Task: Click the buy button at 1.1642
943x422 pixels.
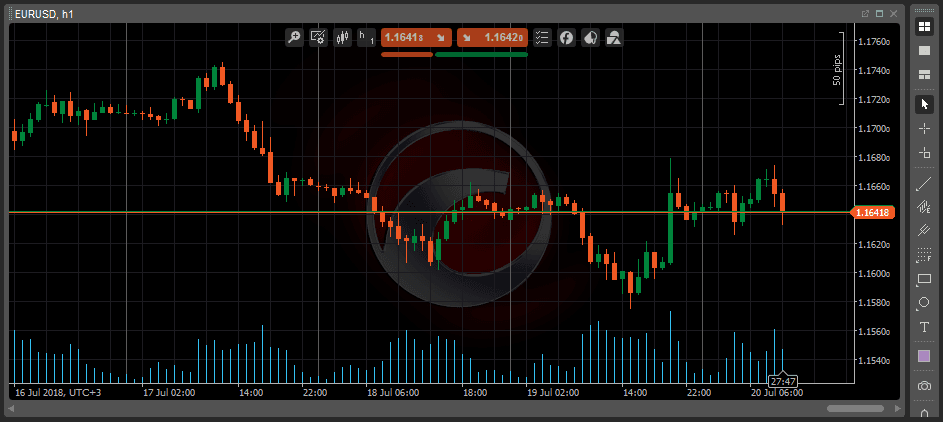Action: [x=491, y=38]
